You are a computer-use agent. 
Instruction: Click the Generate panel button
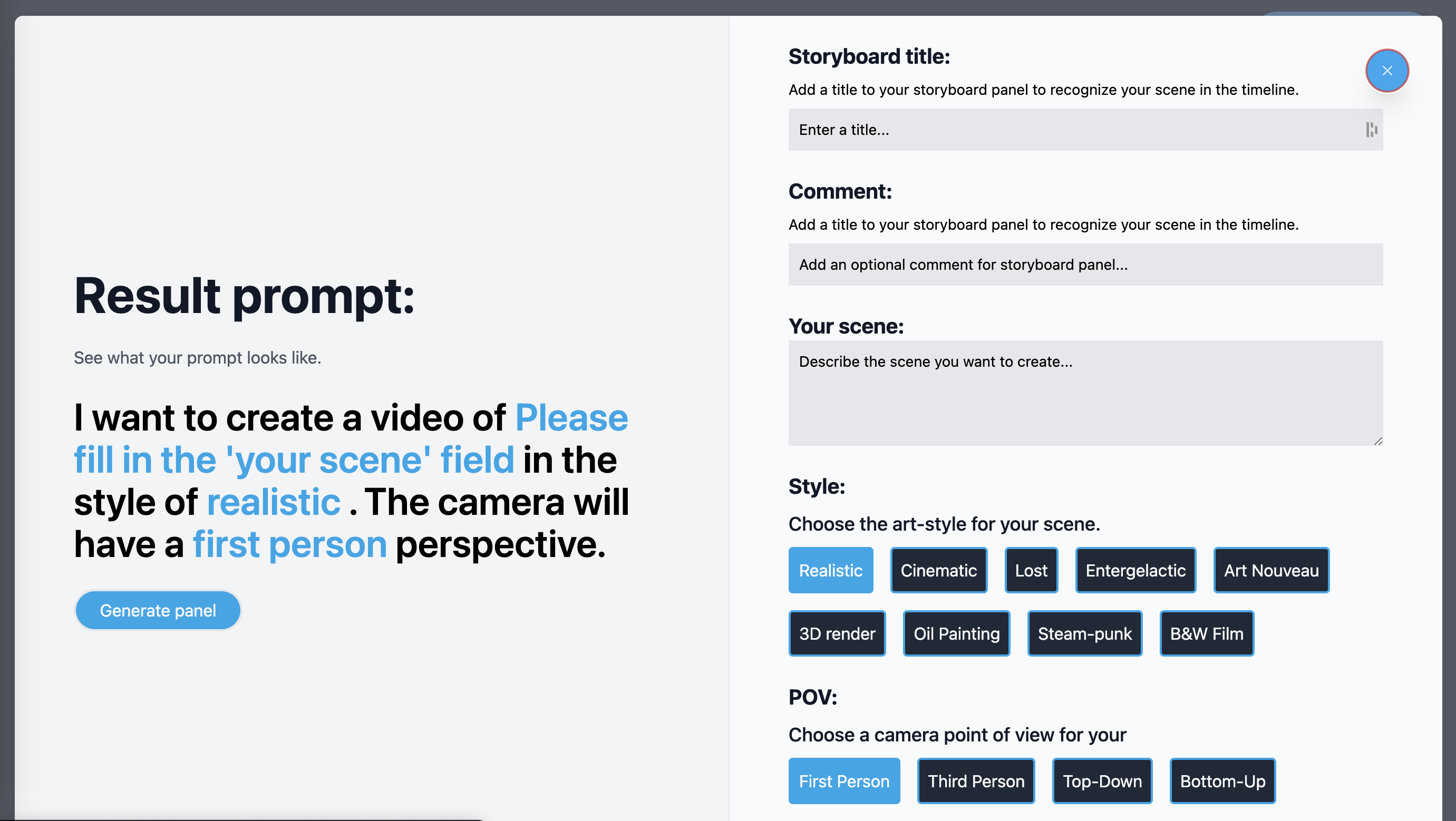click(x=158, y=610)
